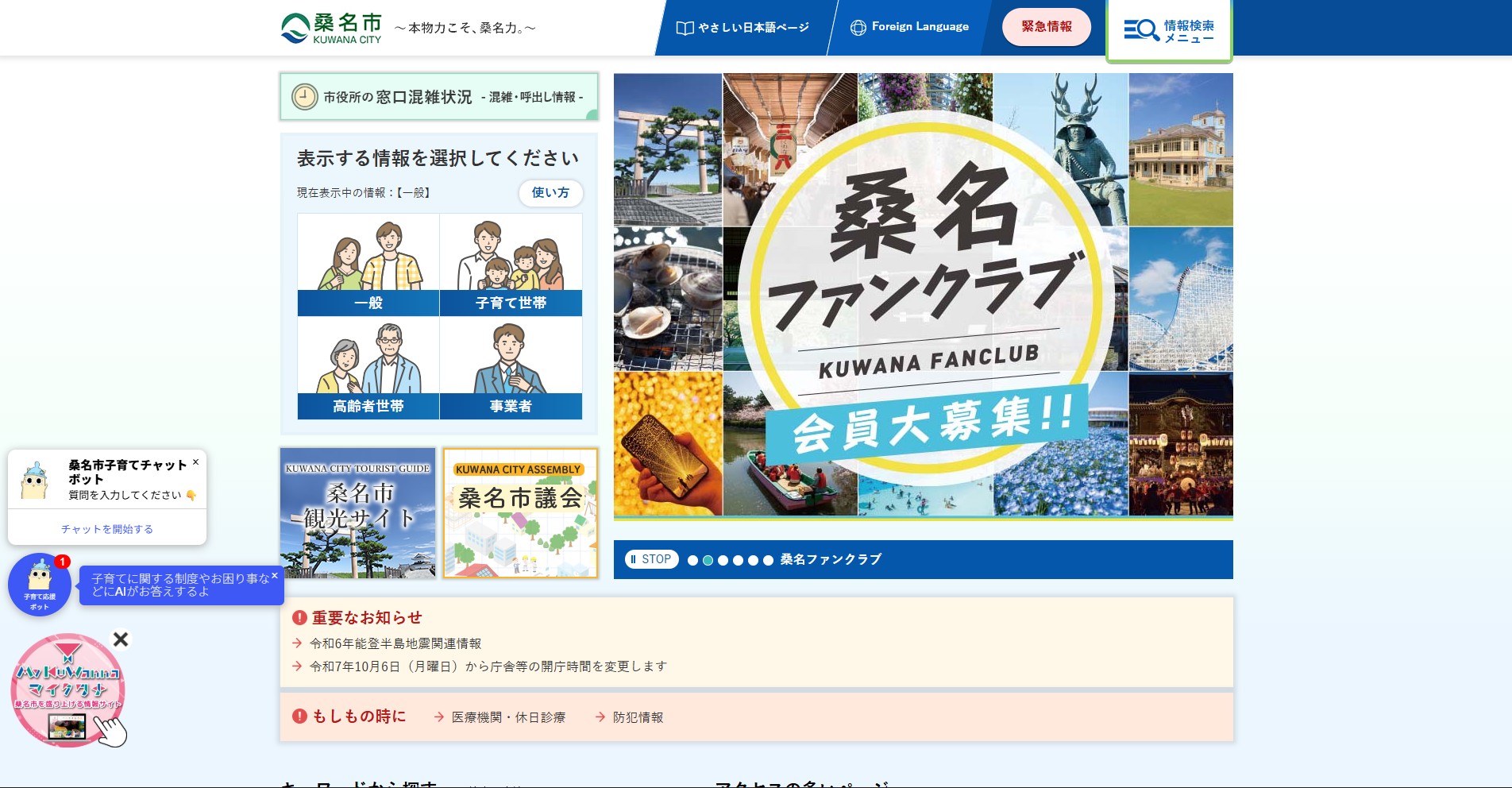
Task: Select the 事業者 category tile
Action: click(x=511, y=368)
